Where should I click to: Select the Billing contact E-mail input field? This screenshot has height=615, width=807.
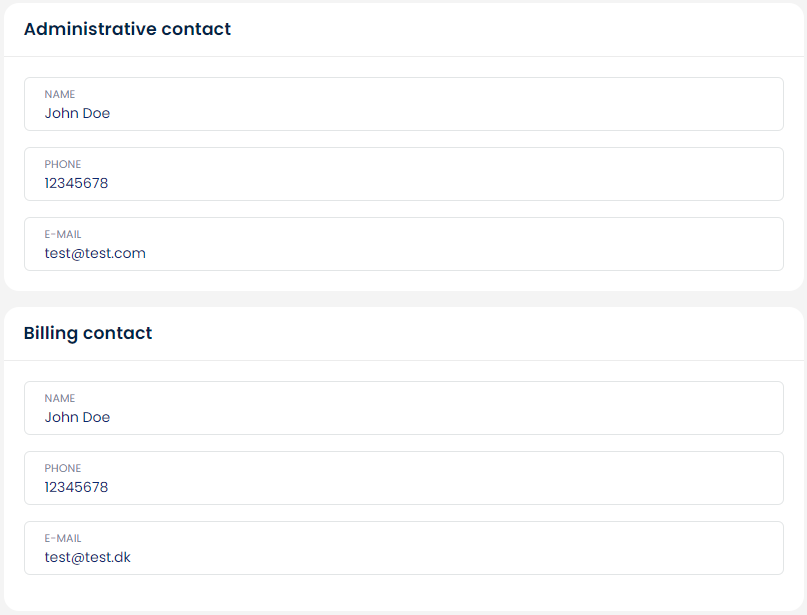(403, 548)
